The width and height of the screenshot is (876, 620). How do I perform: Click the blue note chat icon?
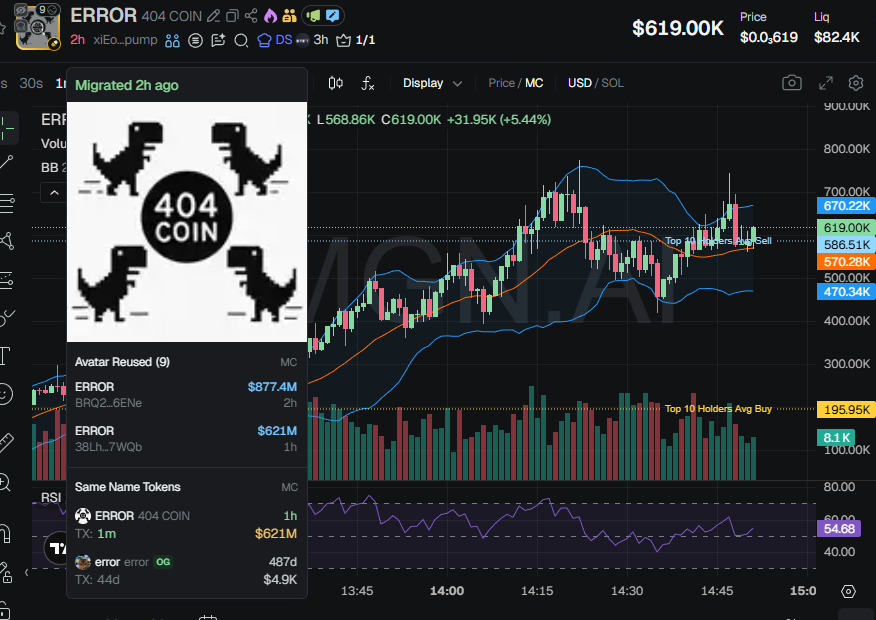(x=332, y=16)
